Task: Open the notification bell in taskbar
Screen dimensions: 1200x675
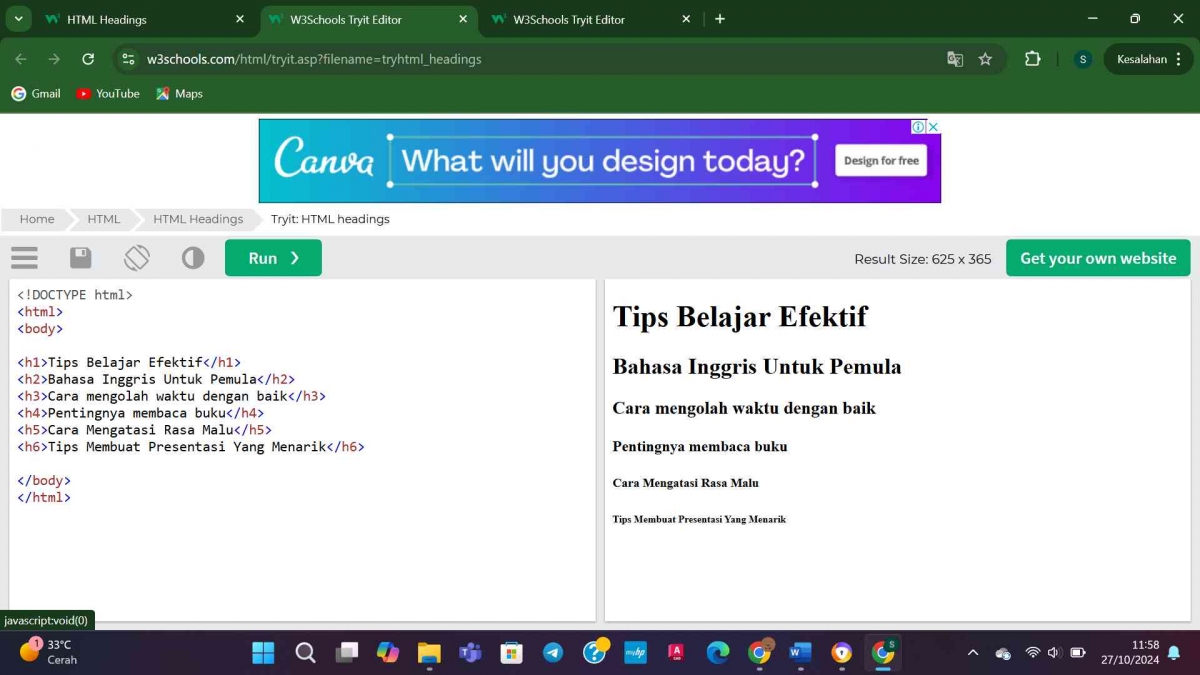Action: click(1174, 653)
